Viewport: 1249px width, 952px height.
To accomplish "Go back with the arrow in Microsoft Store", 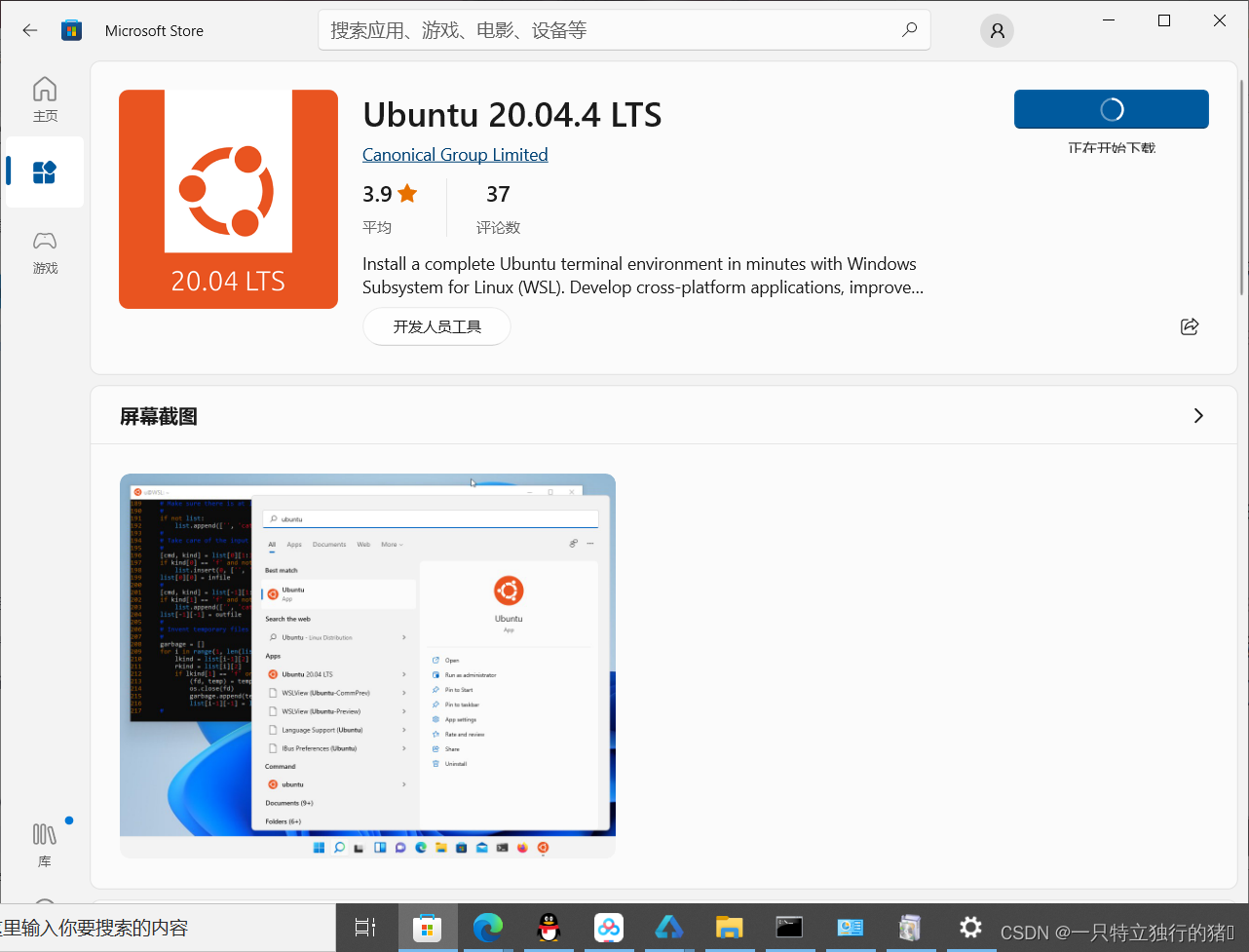I will click(30, 30).
